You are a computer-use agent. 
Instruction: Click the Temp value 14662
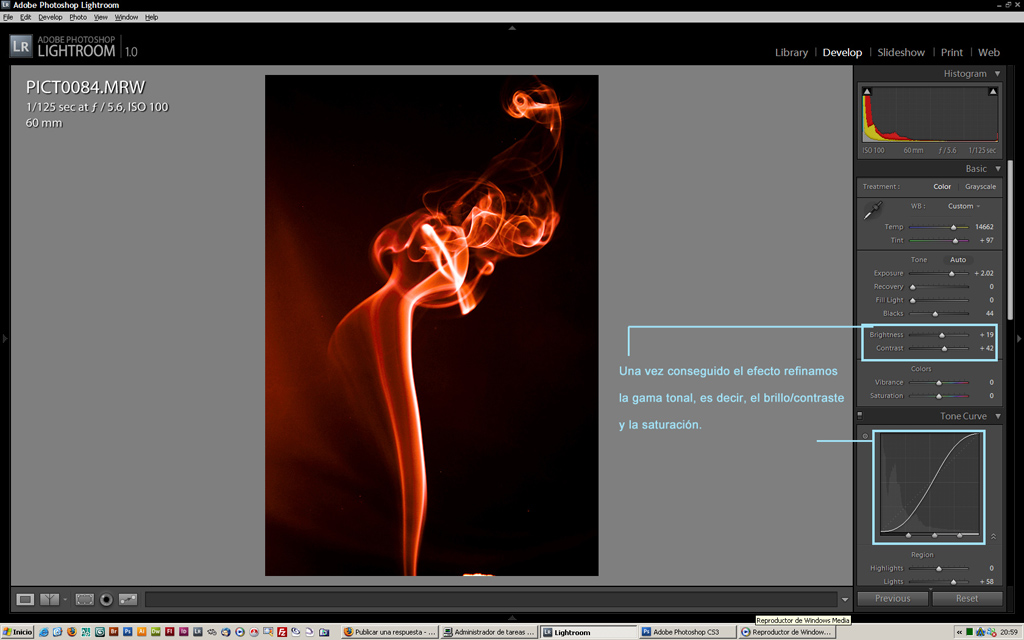[x=984, y=227]
